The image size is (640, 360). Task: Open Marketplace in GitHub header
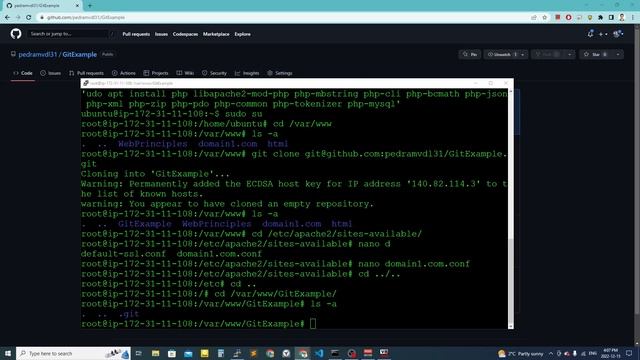pos(216,34)
